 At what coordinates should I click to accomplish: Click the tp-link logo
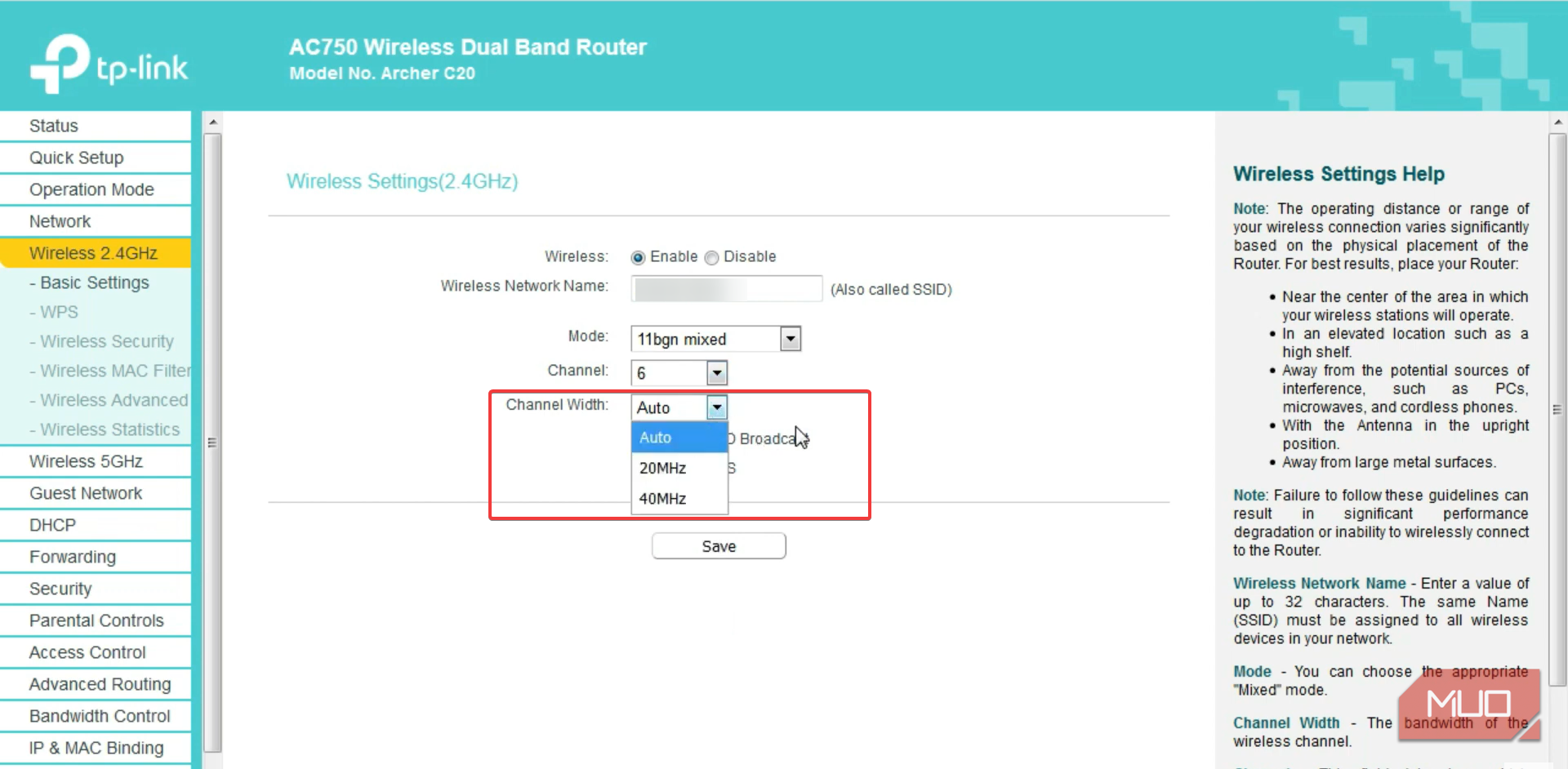click(109, 64)
